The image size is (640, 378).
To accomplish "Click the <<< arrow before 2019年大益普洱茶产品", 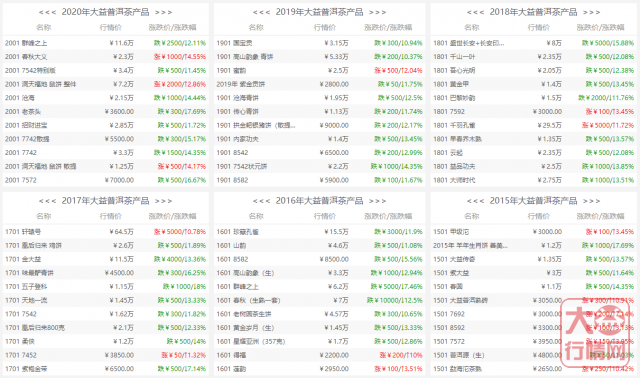I will [x=261, y=12].
